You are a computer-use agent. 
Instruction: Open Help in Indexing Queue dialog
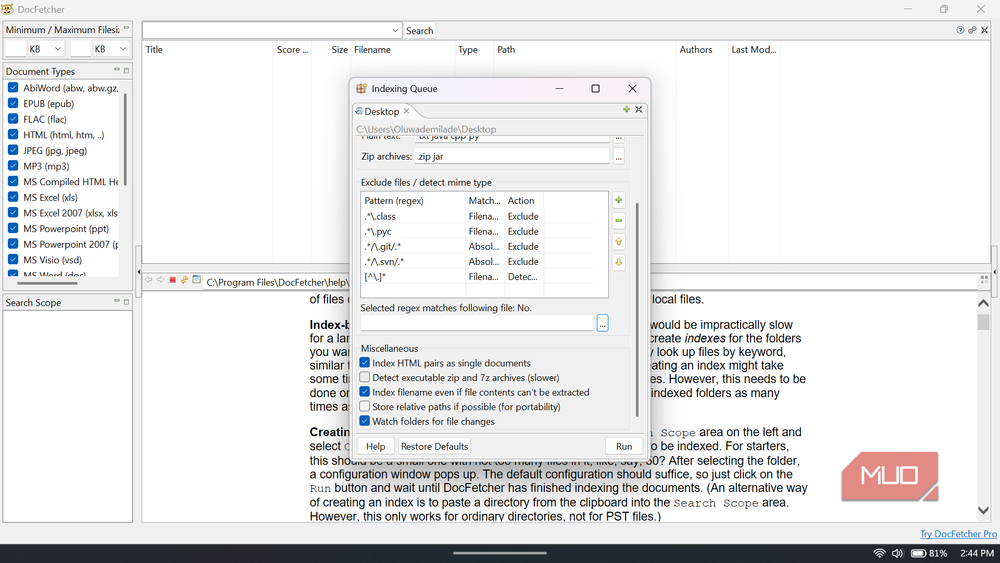point(376,446)
